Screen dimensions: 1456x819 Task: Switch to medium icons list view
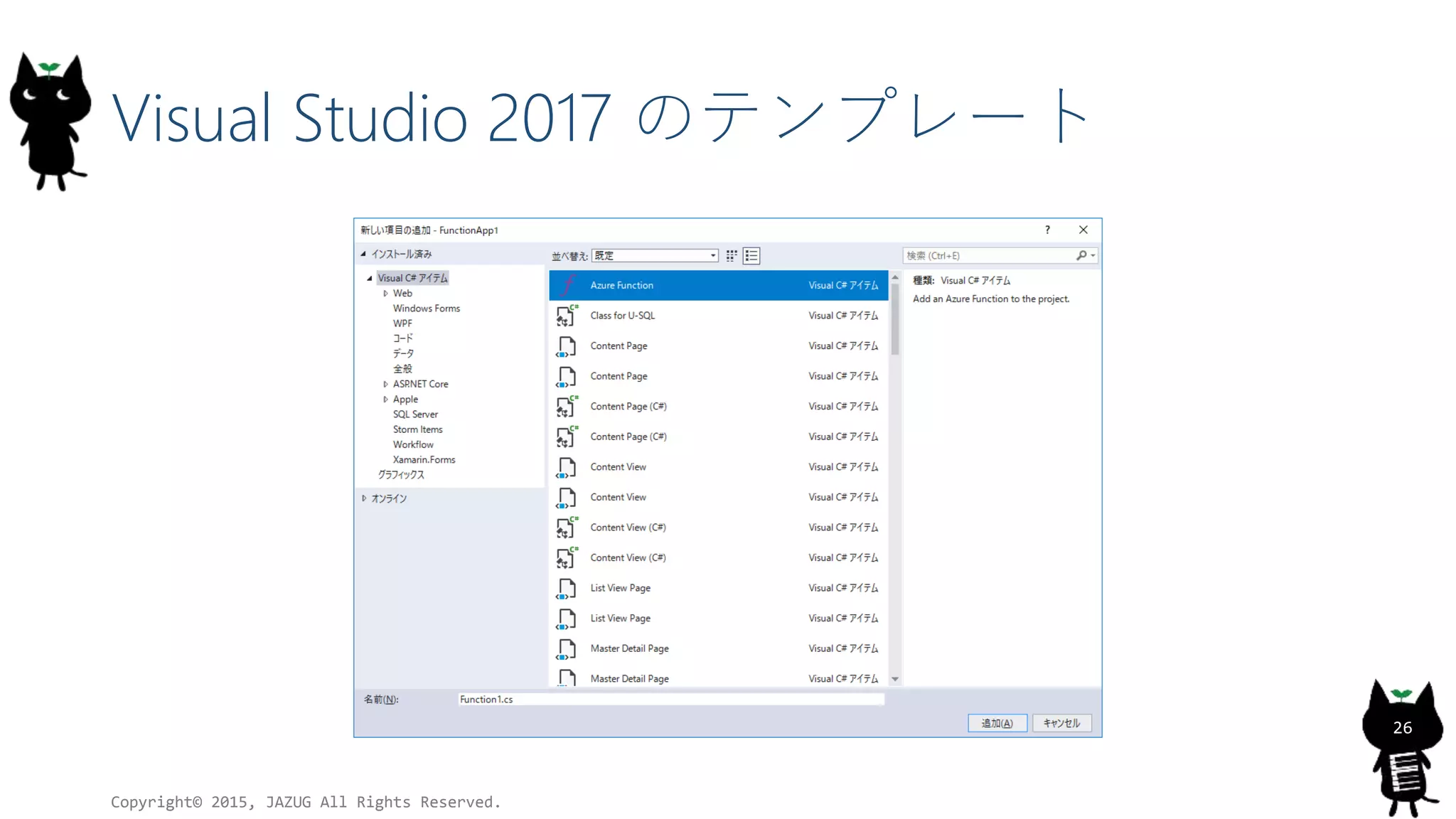(x=751, y=256)
